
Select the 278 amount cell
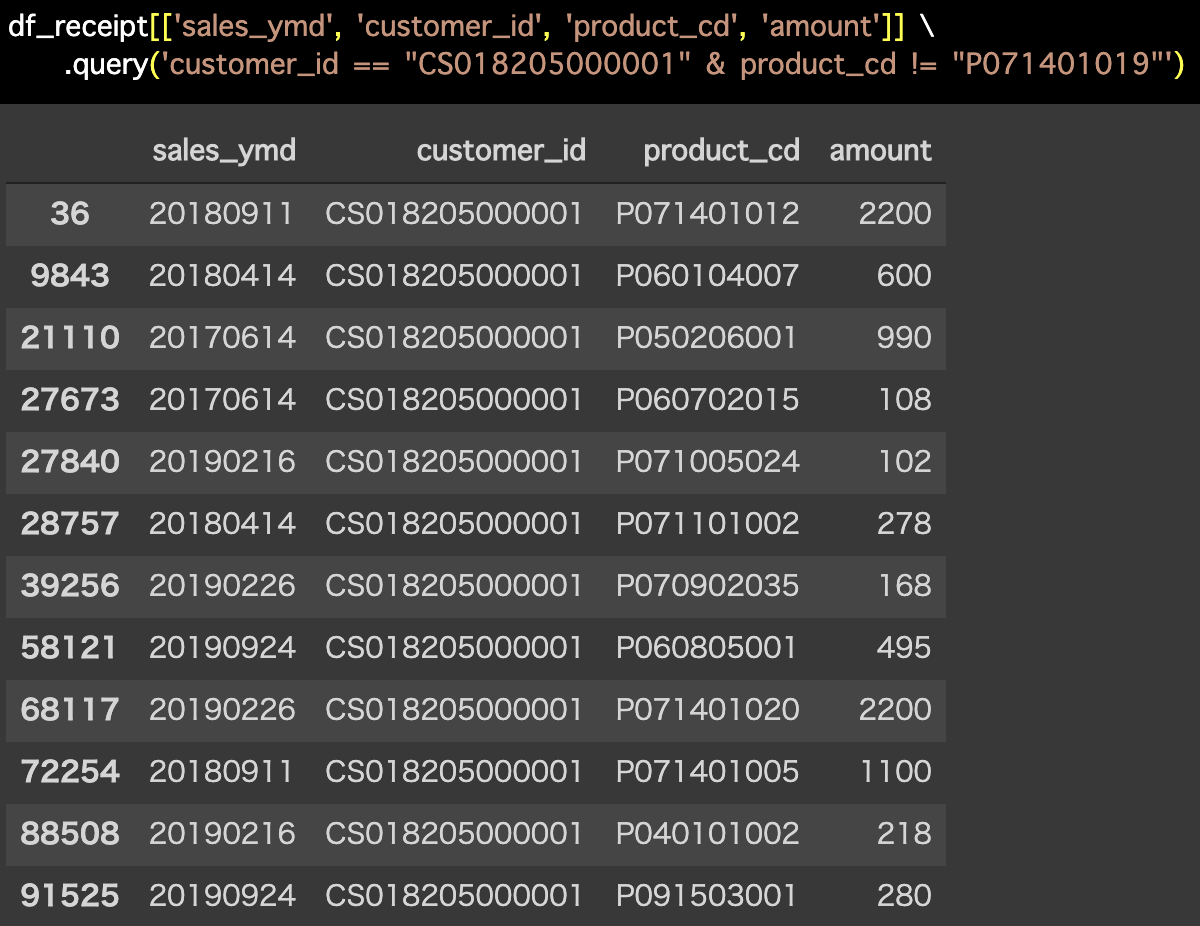(905, 523)
